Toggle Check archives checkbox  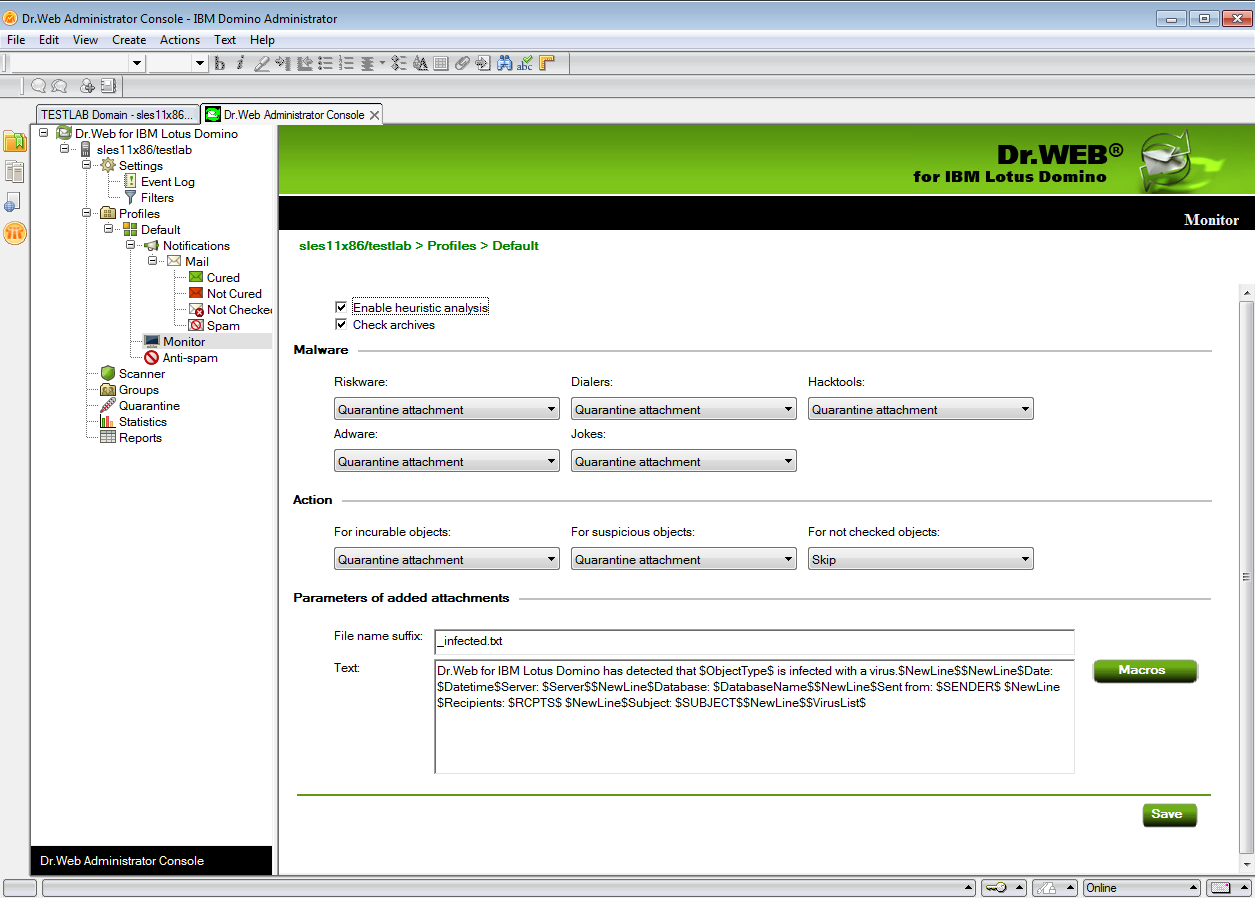[341, 325]
